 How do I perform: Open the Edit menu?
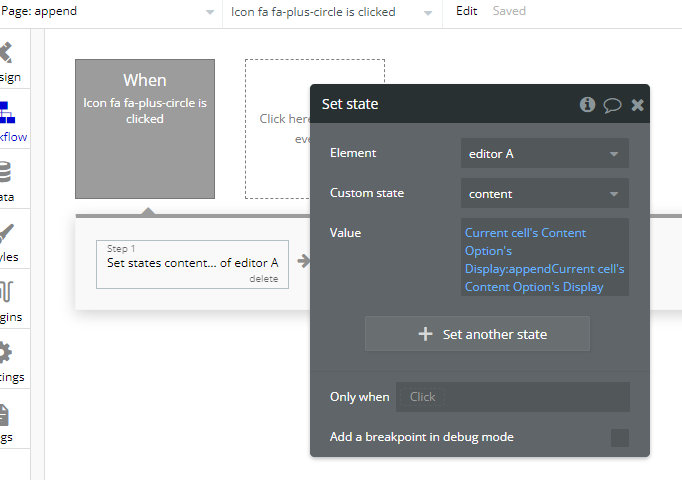pos(466,12)
